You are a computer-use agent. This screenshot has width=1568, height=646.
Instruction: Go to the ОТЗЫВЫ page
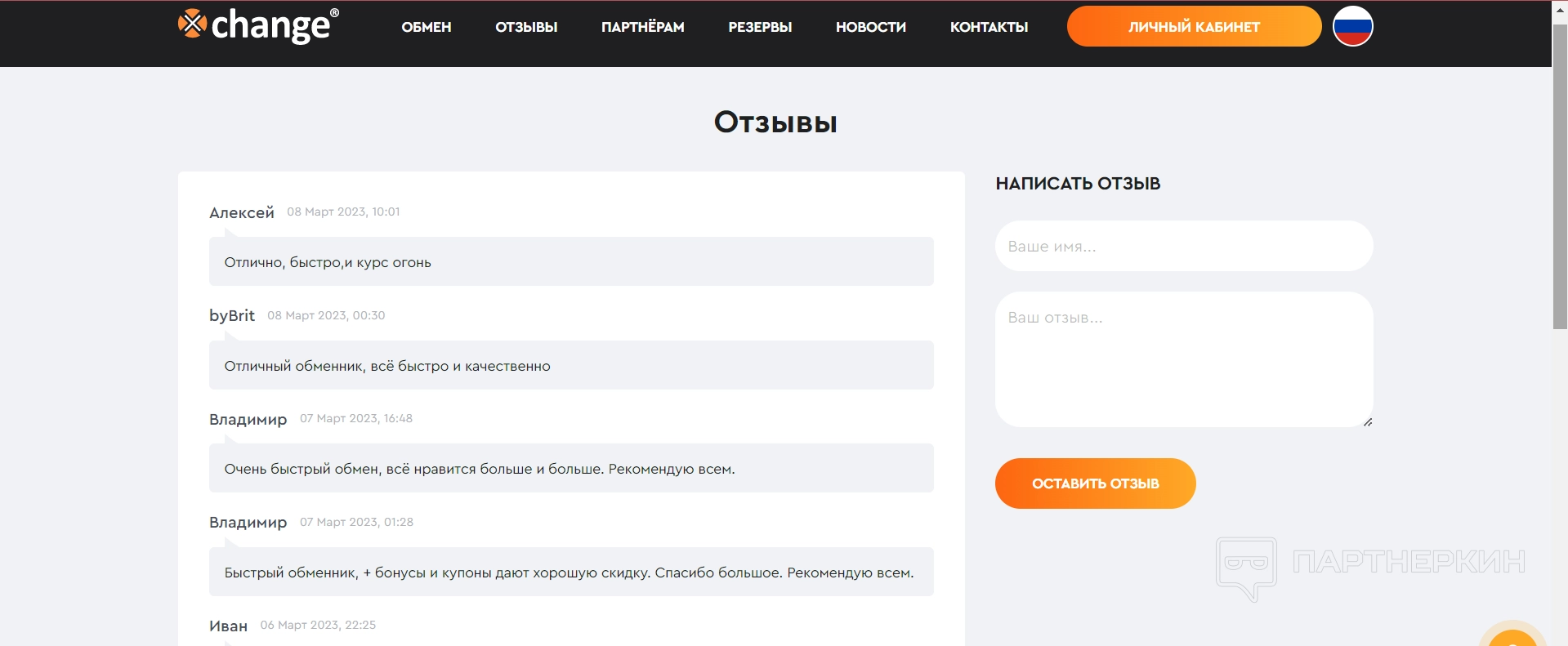[526, 27]
